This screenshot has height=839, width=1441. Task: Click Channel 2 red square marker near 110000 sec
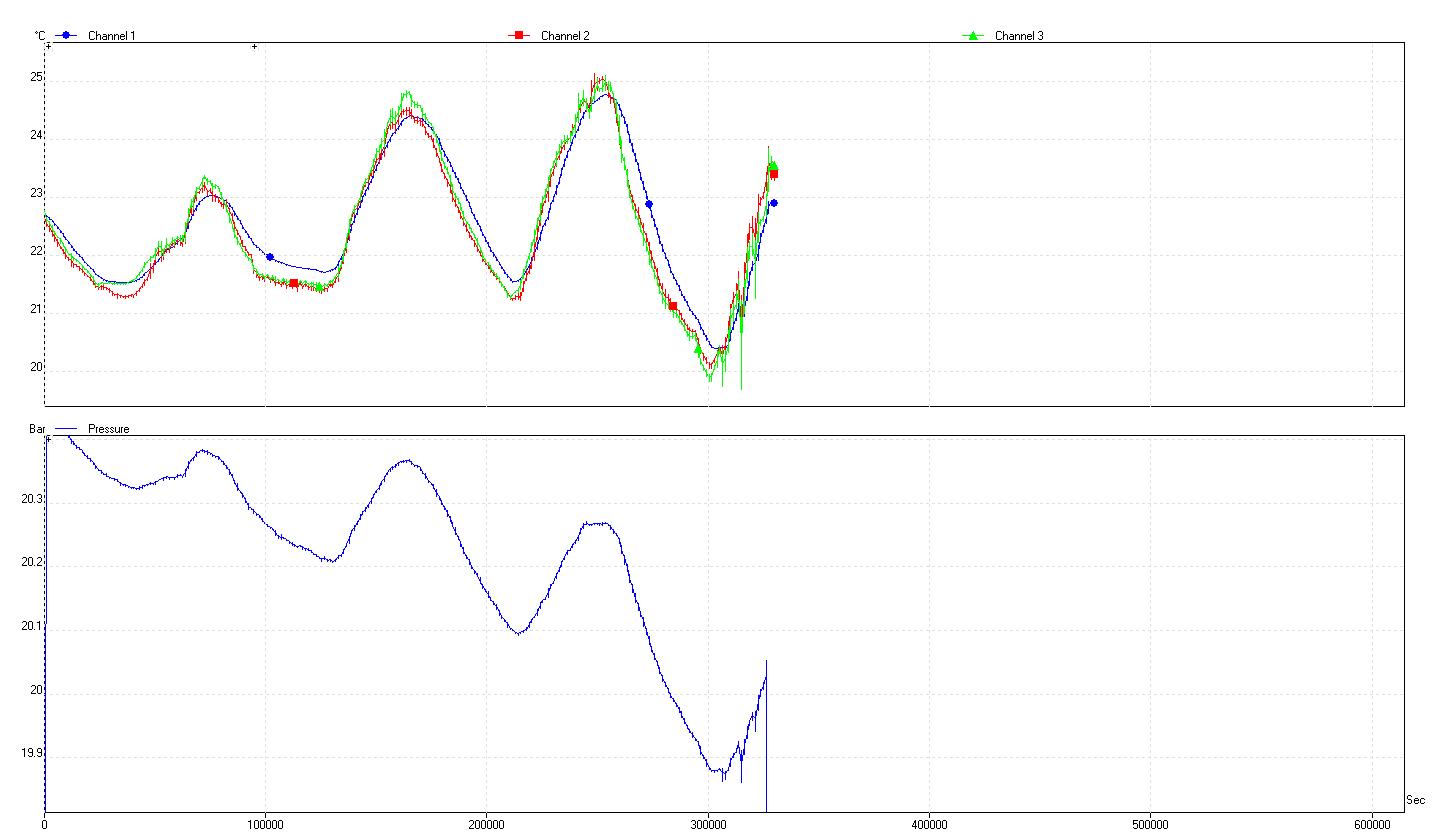pyautogui.click(x=293, y=283)
